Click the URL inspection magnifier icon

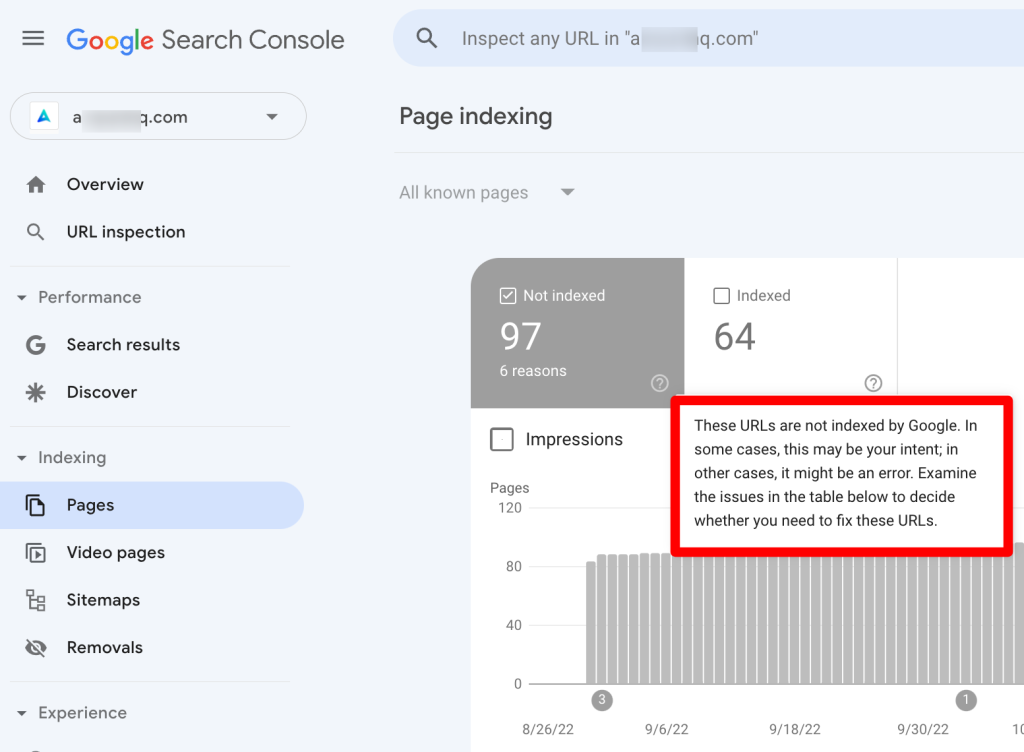[36, 232]
